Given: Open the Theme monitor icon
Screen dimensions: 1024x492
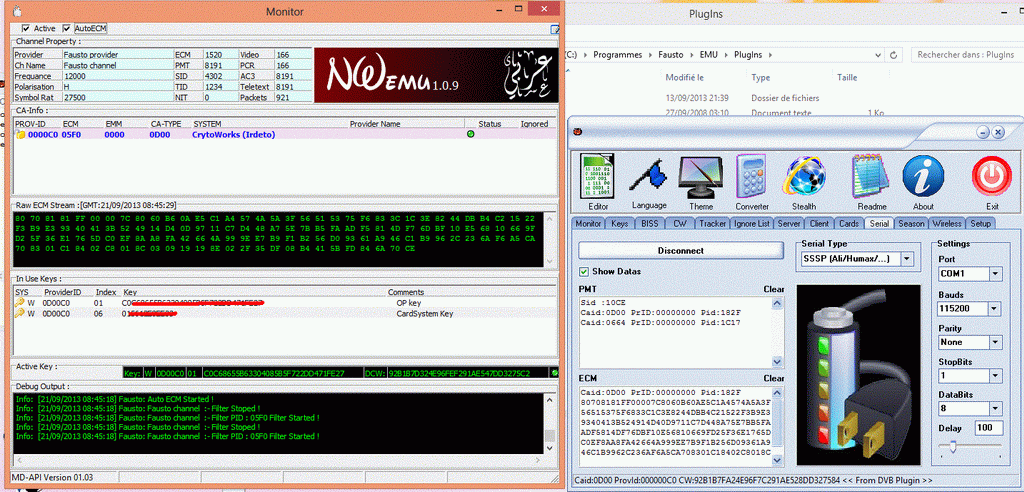Looking at the screenshot, I should click(701, 178).
